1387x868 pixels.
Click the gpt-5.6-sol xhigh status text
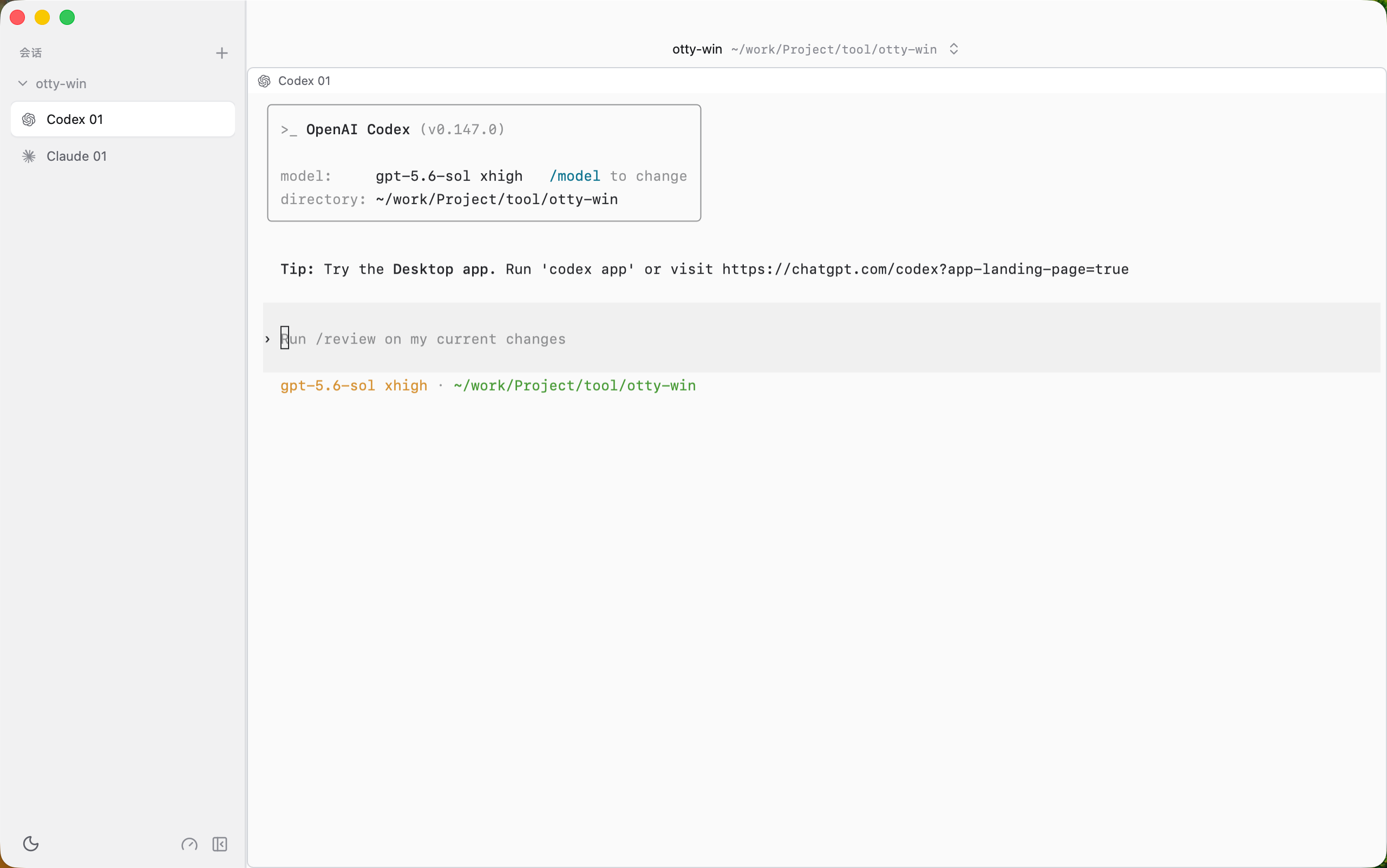click(354, 386)
